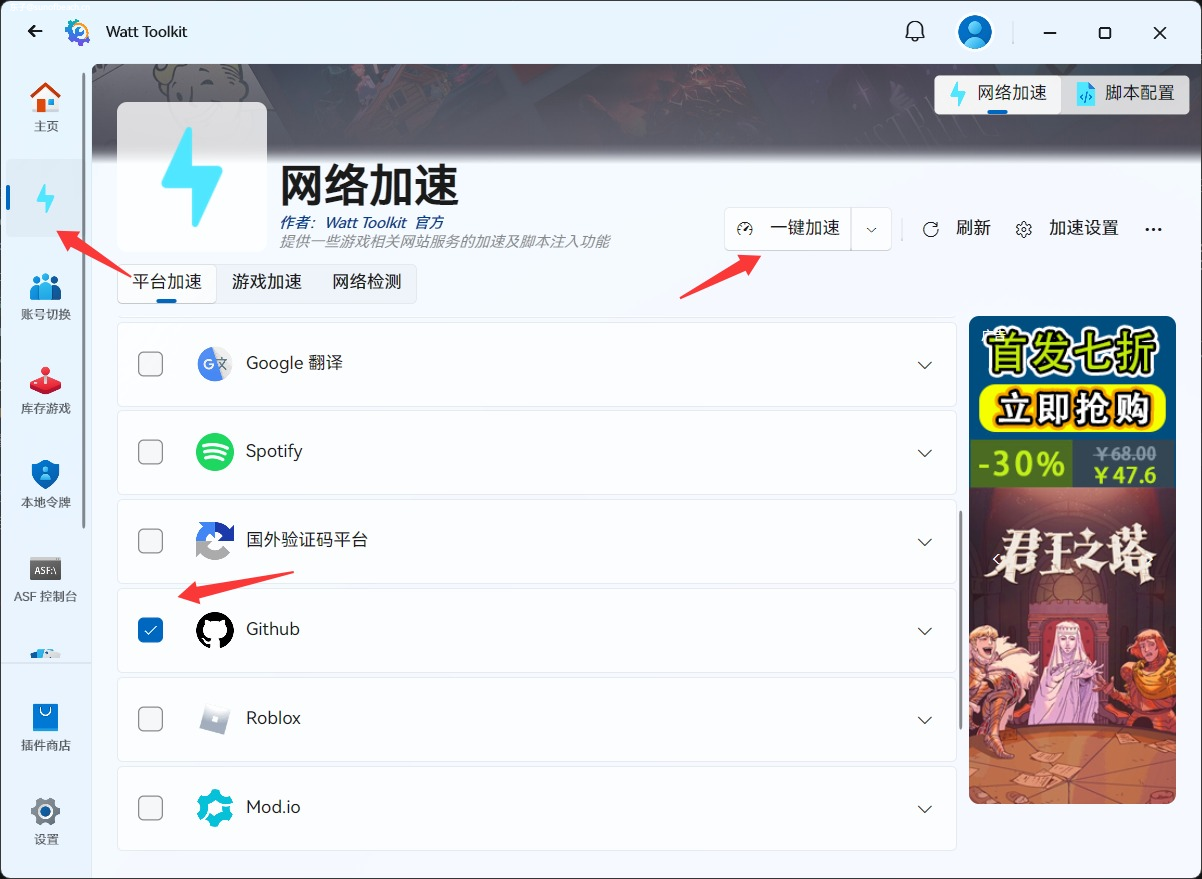1202x879 pixels.
Task: Click the Spotify logo icon
Action: coord(214,452)
